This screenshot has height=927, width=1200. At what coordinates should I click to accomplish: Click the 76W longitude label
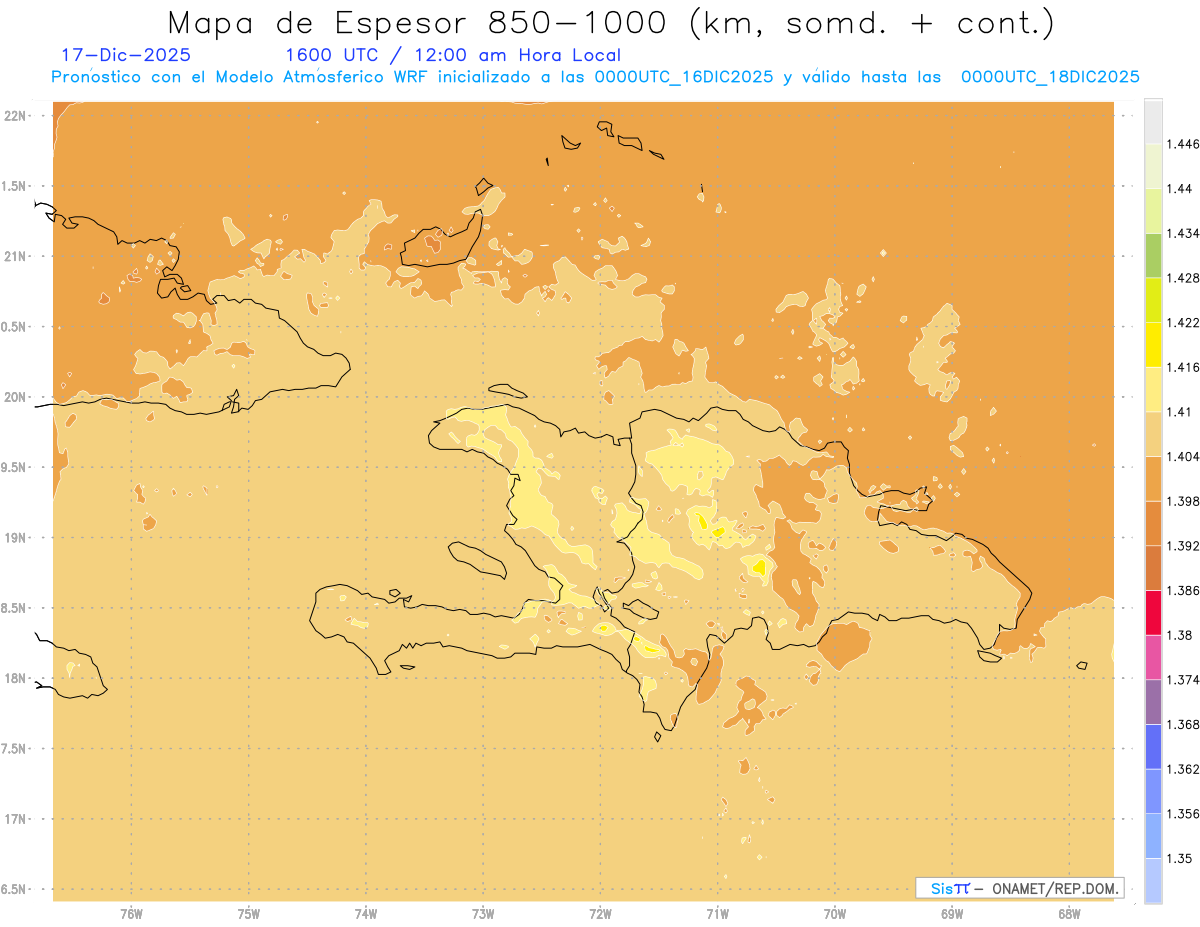click(x=131, y=914)
